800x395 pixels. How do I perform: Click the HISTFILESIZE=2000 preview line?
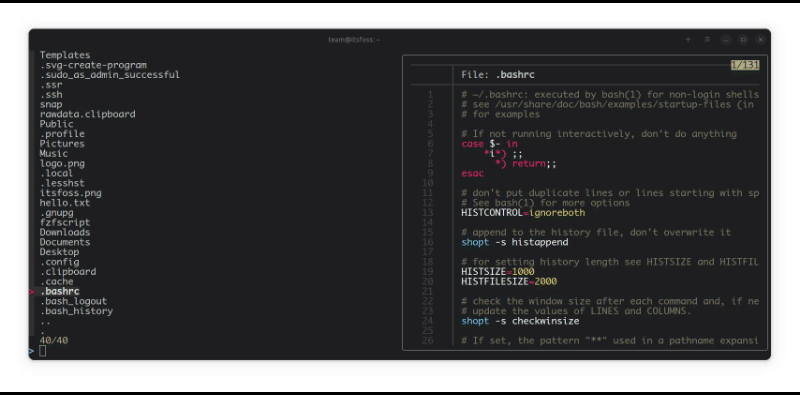click(509, 282)
